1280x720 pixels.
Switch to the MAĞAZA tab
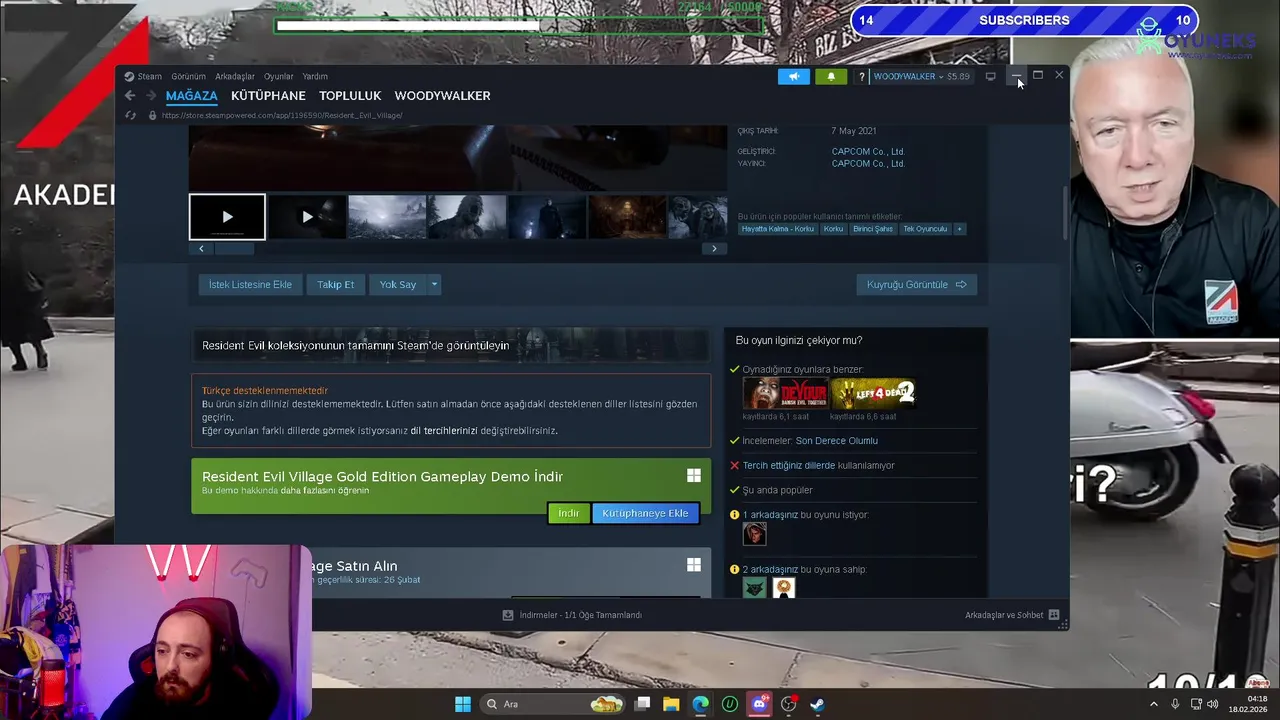click(x=191, y=96)
